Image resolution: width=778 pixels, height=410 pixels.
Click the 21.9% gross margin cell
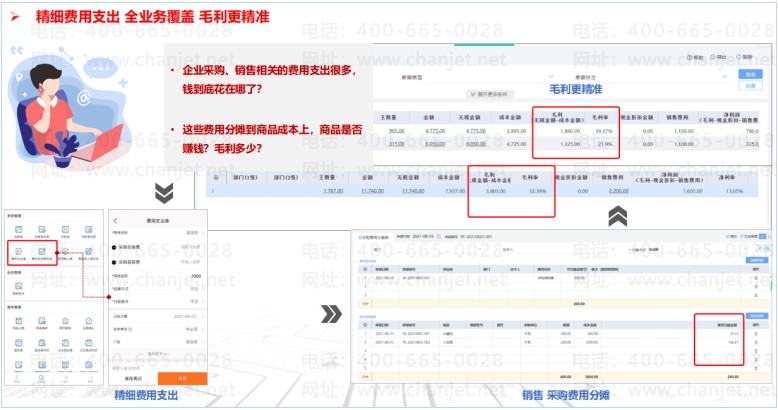click(x=605, y=144)
